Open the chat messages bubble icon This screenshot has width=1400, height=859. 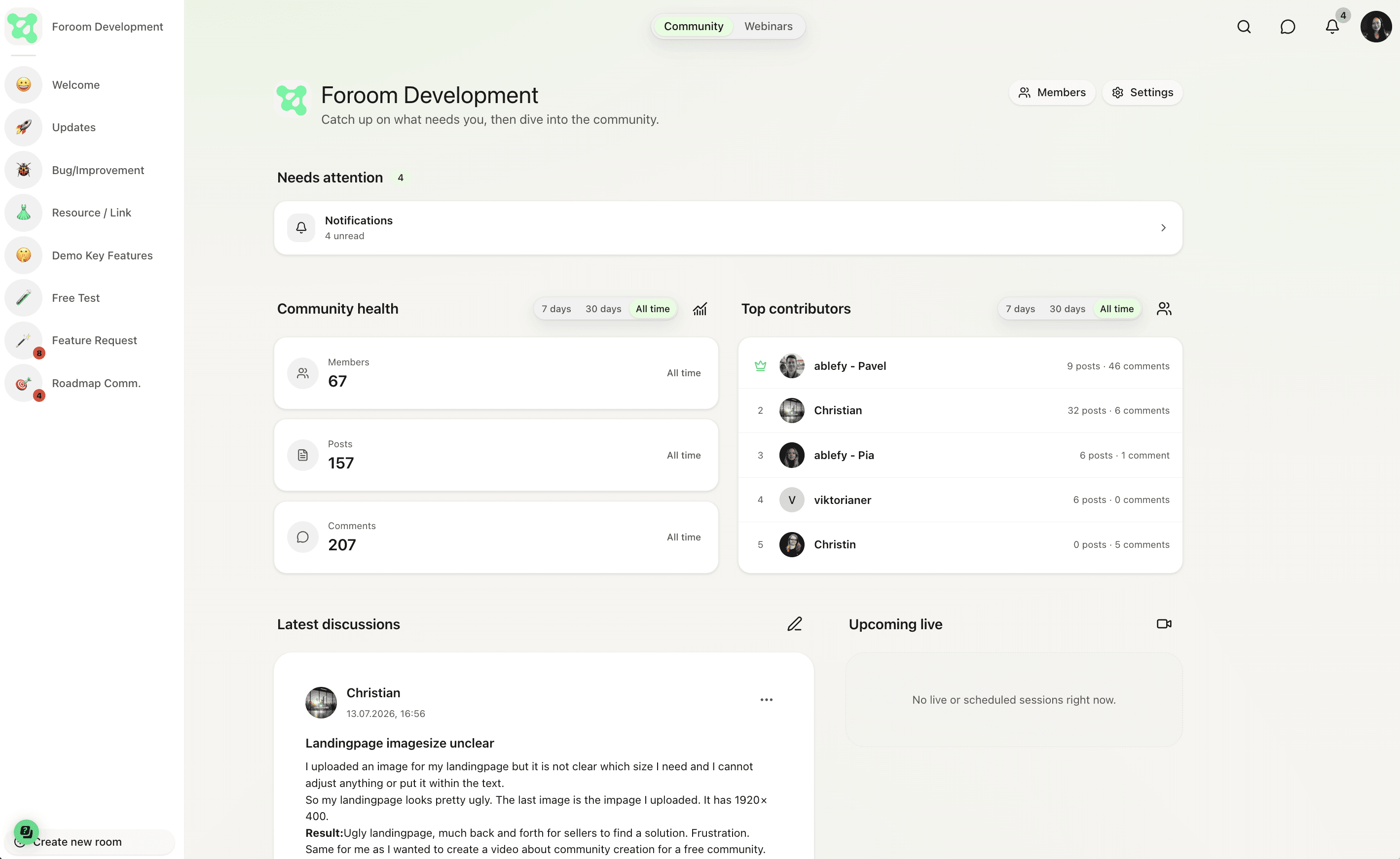1288,27
